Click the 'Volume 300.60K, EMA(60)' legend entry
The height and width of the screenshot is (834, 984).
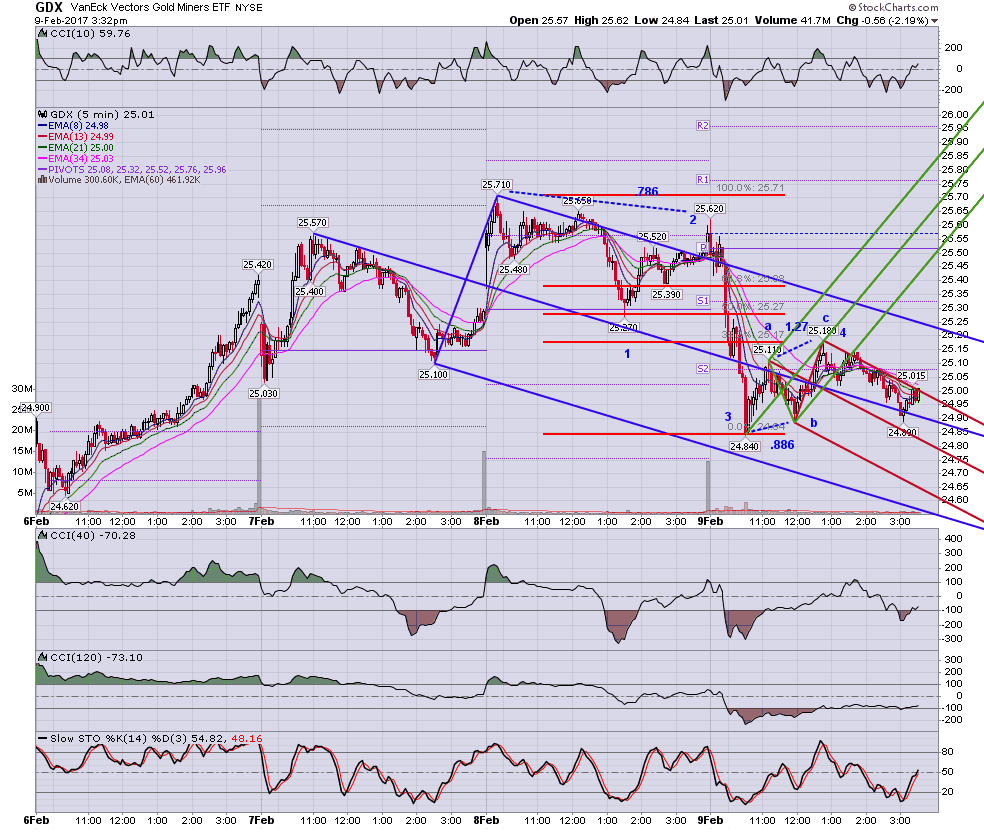(x=119, y=180)
